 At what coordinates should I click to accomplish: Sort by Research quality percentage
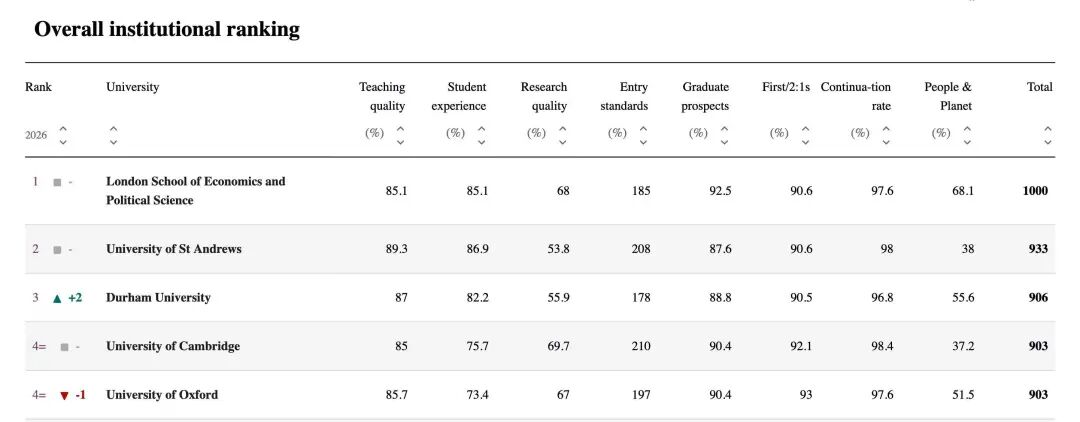pos(562,134)
